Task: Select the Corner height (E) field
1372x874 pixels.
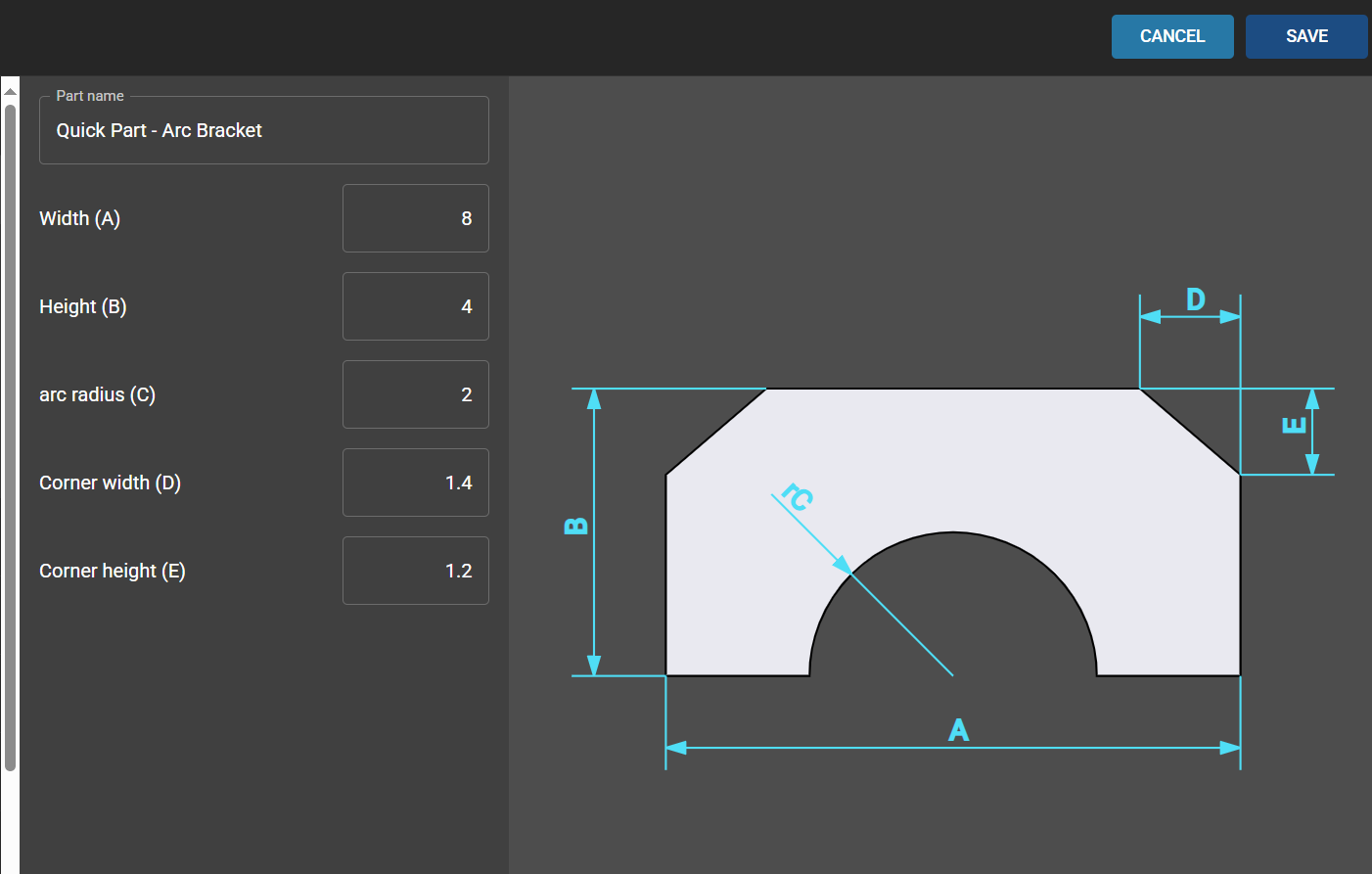Action: tap(415, 571)
